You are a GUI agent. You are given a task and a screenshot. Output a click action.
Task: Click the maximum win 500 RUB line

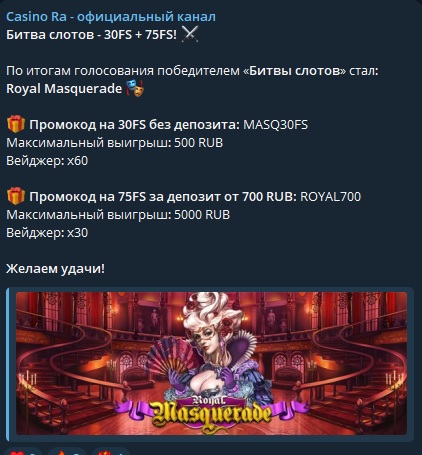click(114, 143)
